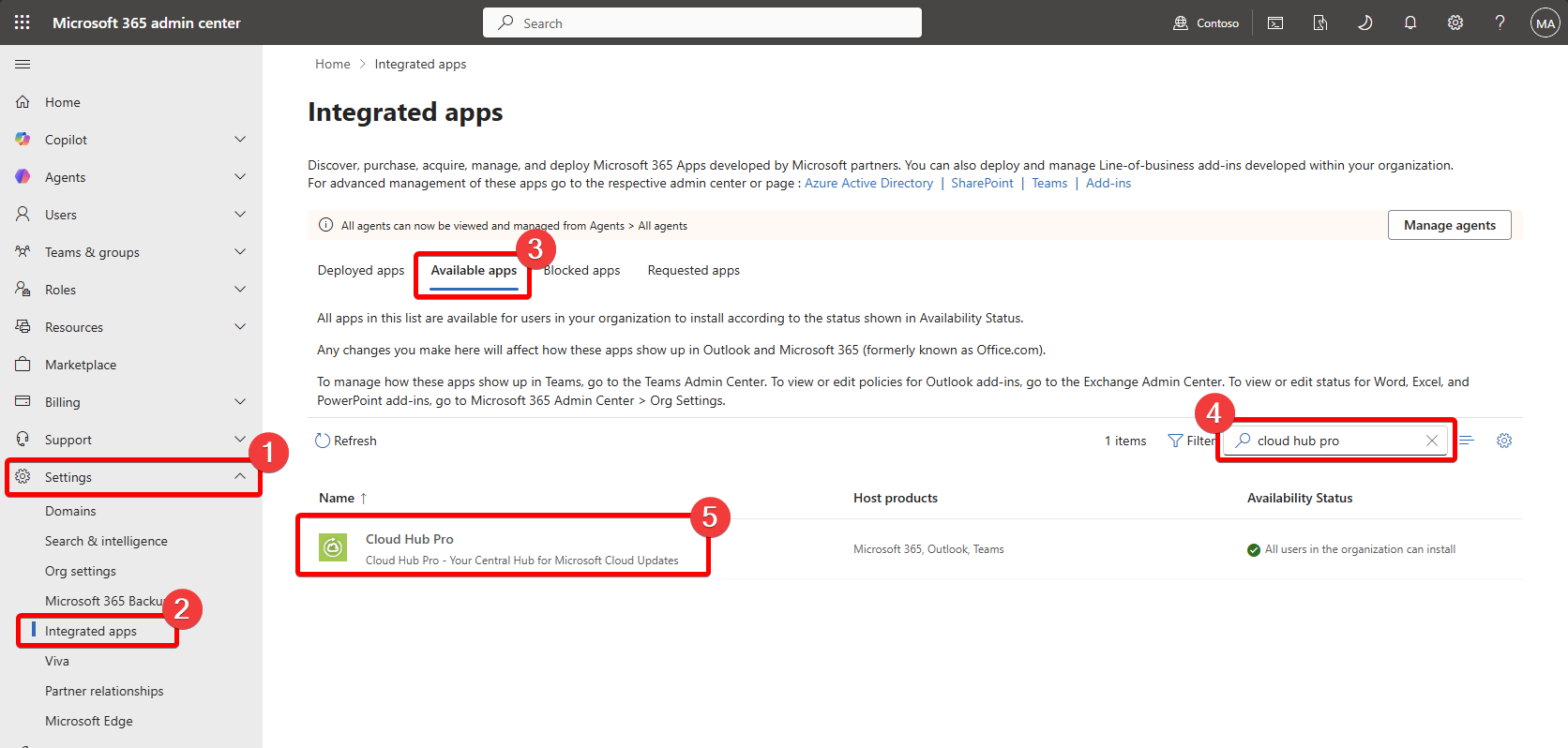Follow the Add-ins link
The width and height of the screenshot is (1568, 748).
click(1108, 183)
